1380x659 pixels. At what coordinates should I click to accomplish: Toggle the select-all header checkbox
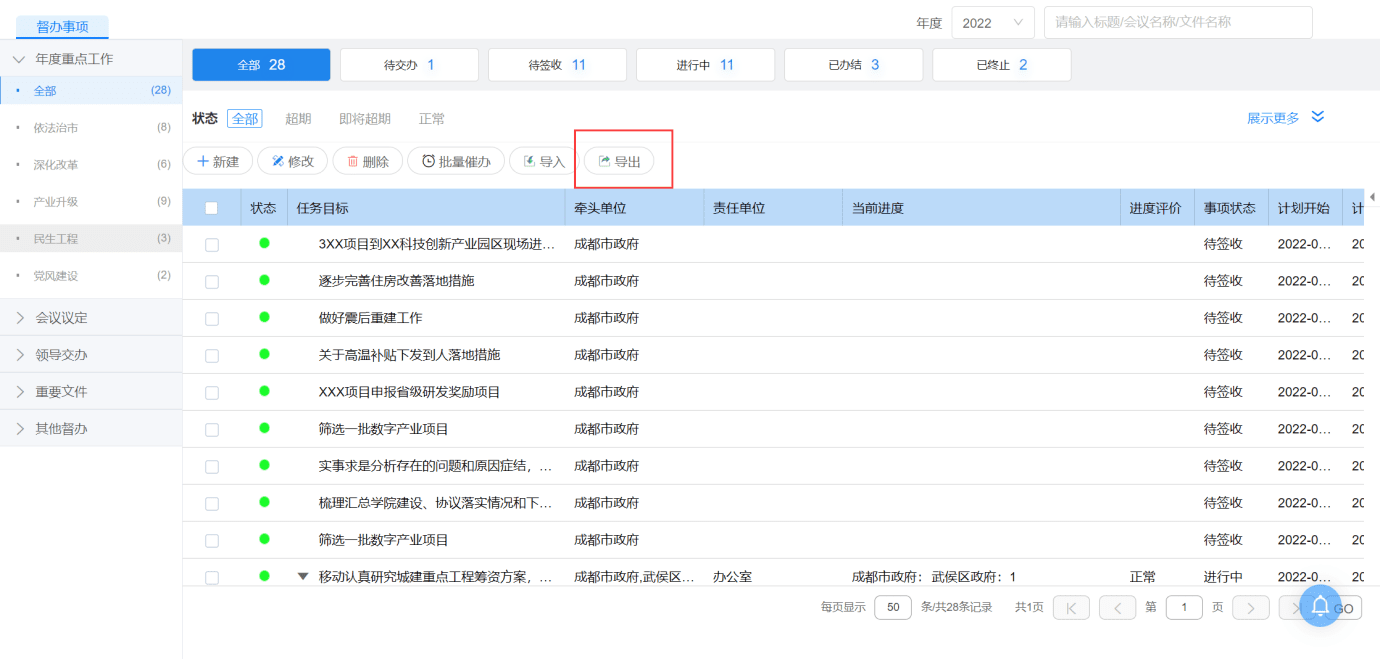coord(211,208)
